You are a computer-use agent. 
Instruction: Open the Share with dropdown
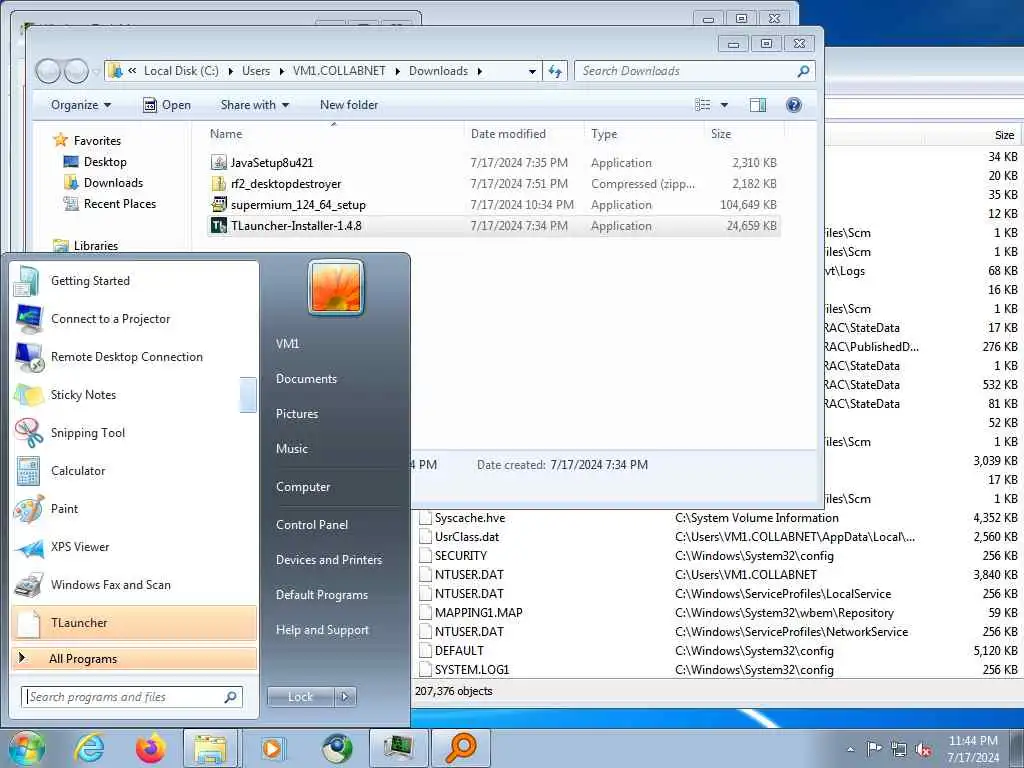pos(255,105)
